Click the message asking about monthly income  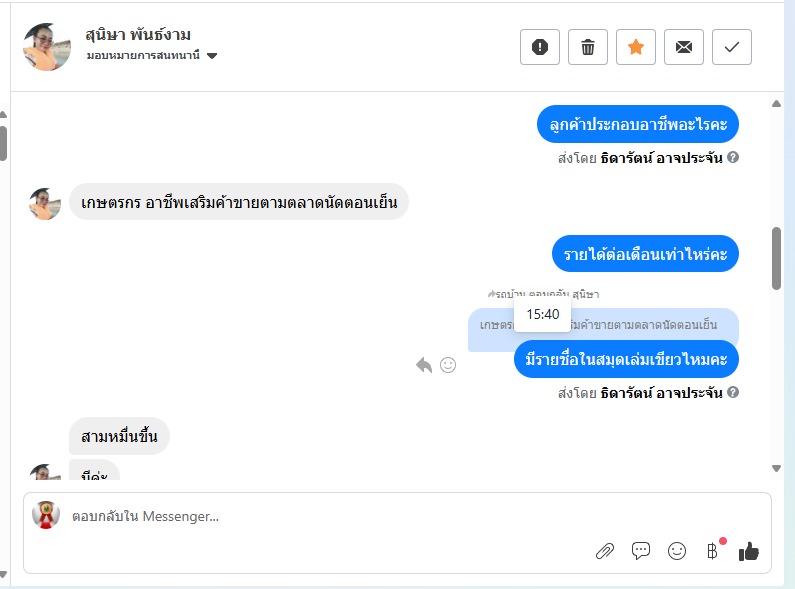[645, 254]
